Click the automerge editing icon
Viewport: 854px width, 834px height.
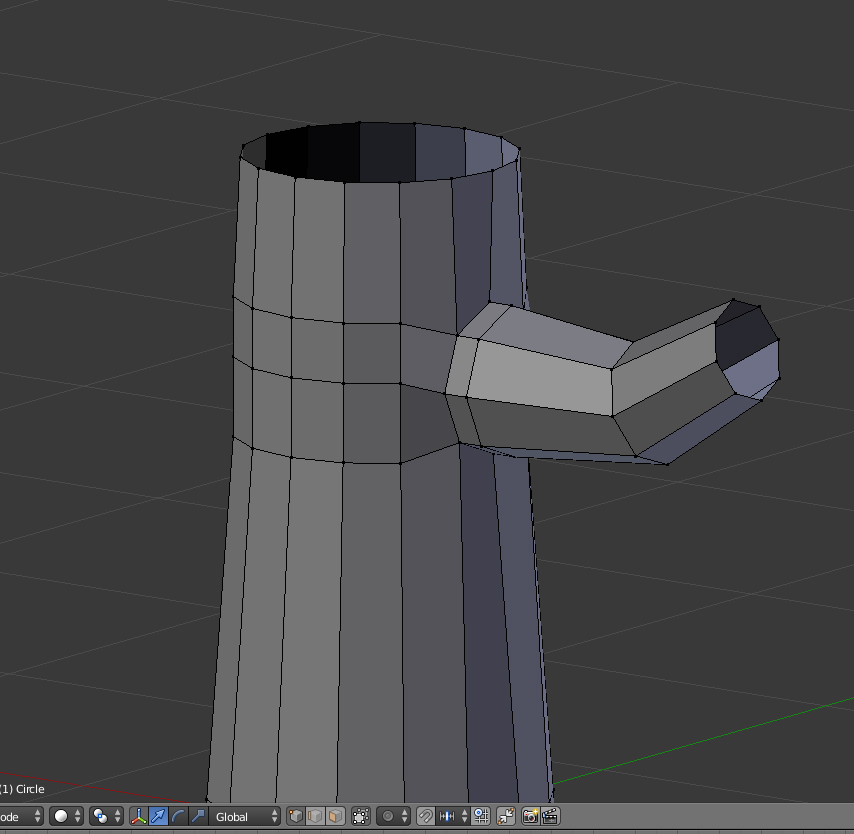(x=506, y=816)
